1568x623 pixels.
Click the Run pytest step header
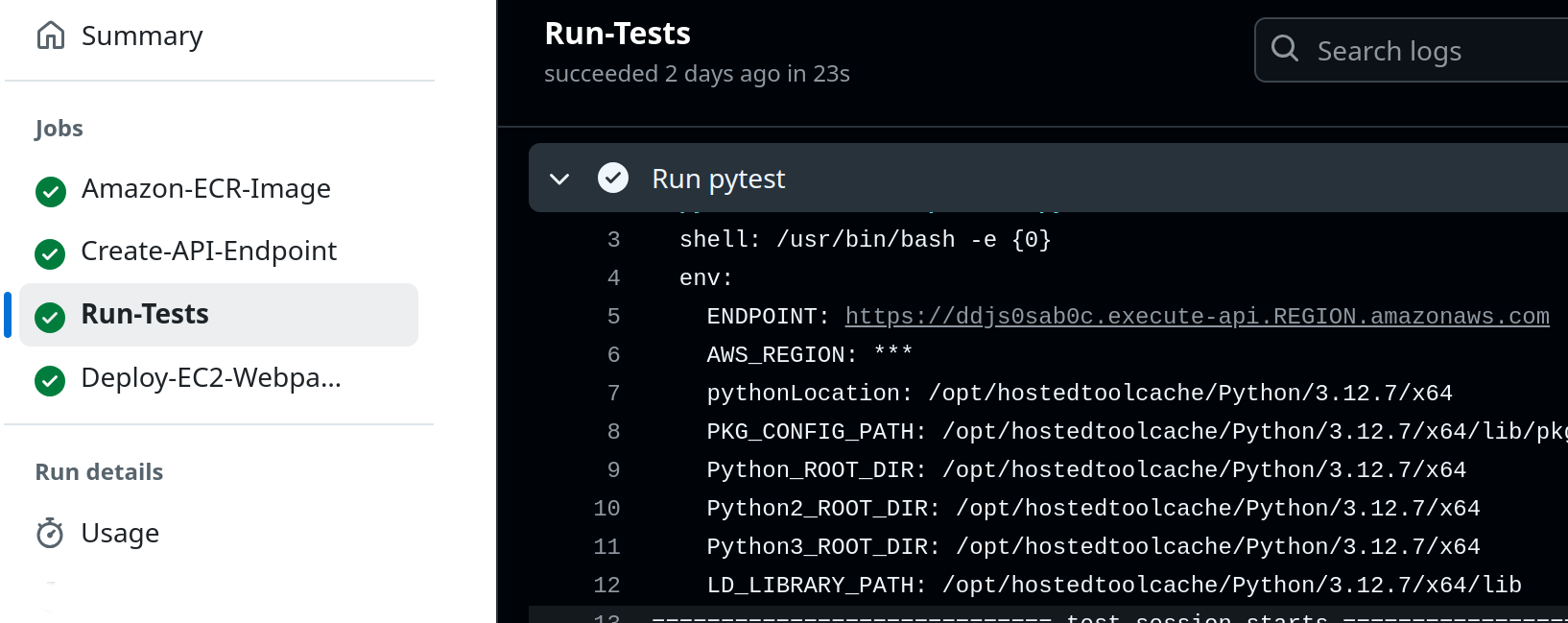(1048, 178)
